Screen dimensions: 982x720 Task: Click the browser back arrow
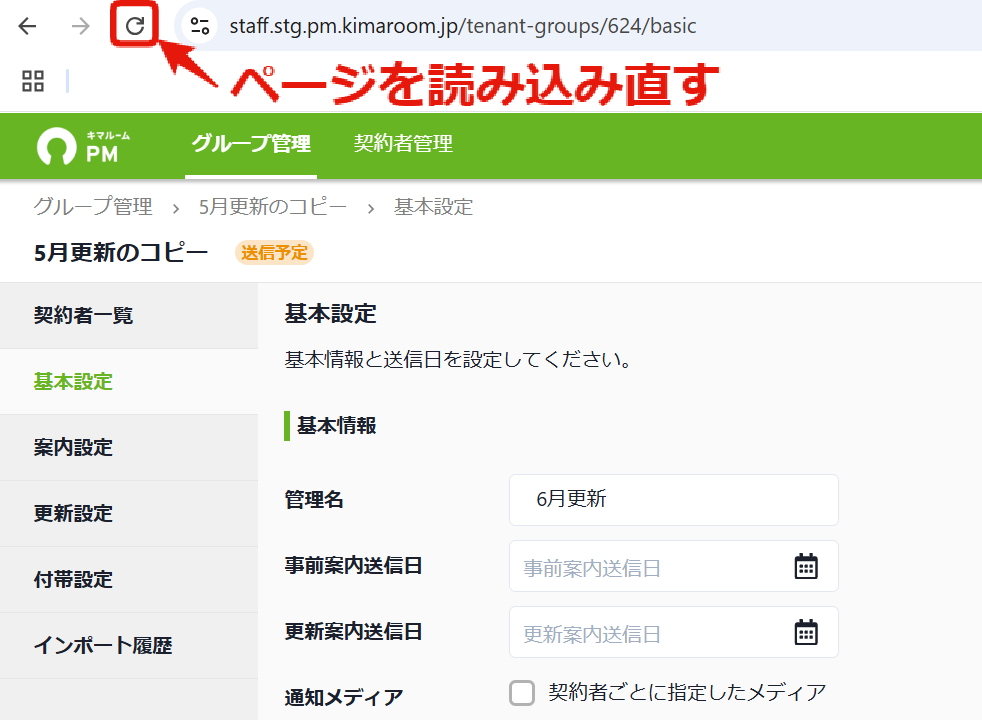28,26
